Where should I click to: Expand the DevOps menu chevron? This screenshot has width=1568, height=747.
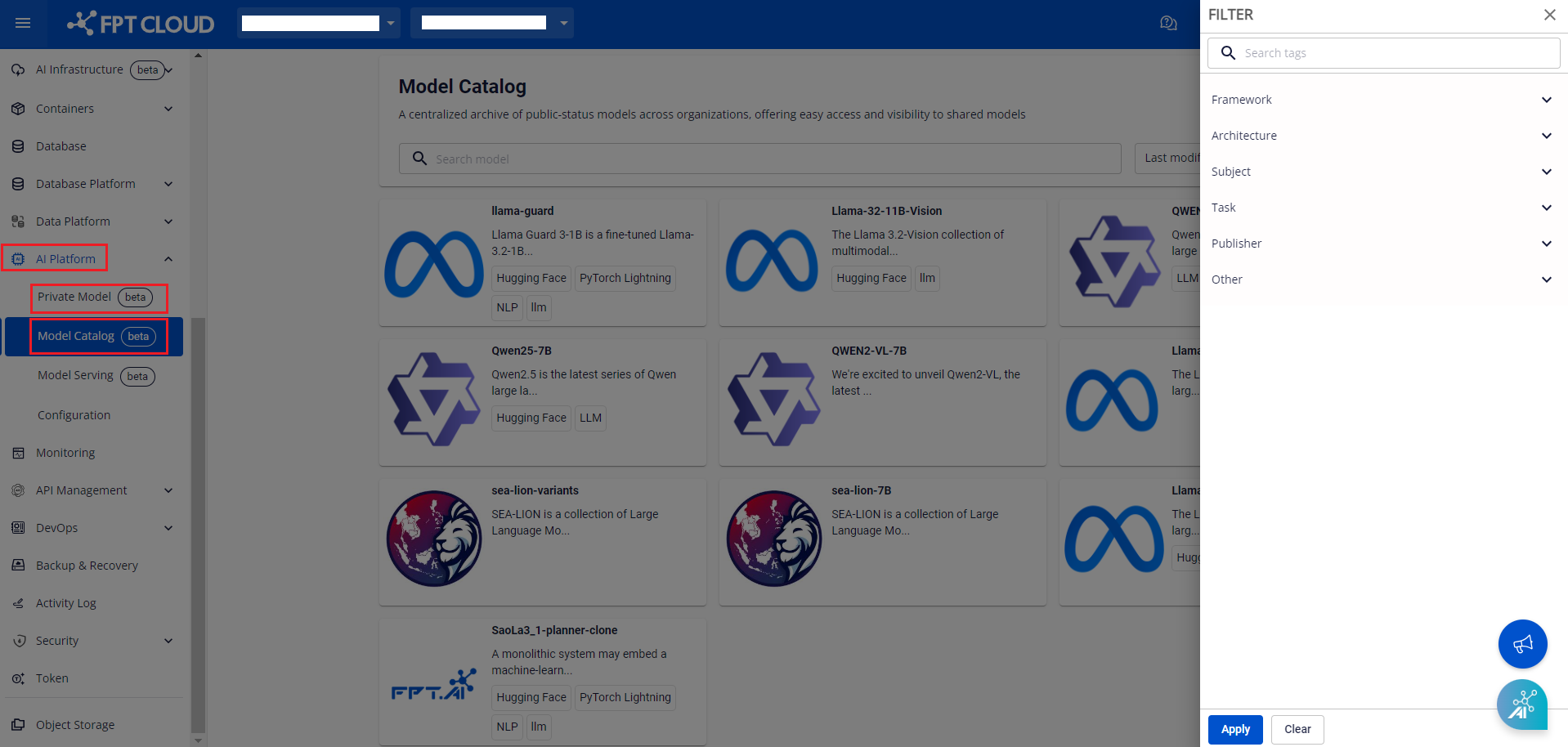click(x=168, y=528)
